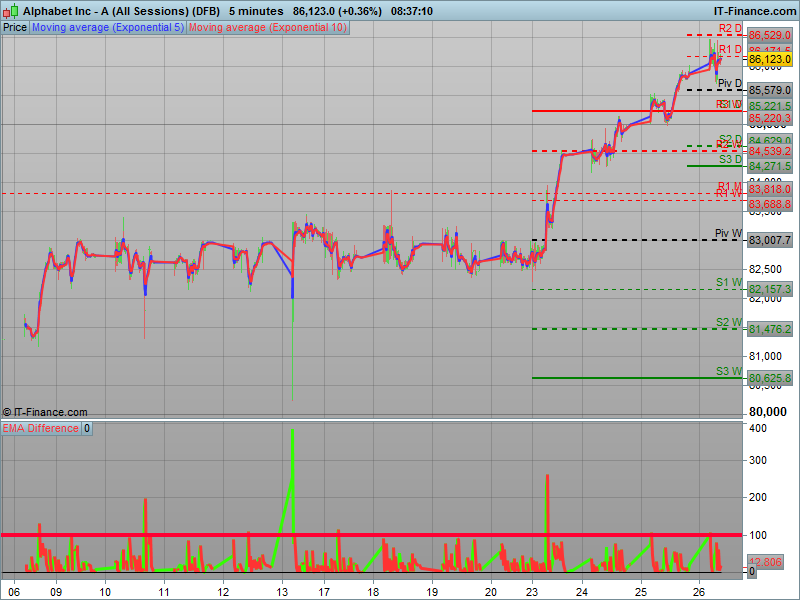Image resolution: width=800 pixels, height=600 pixels.
Task: Click the 'S2 W' support line label
Action: pyautogui.click(x=729, y=322)
